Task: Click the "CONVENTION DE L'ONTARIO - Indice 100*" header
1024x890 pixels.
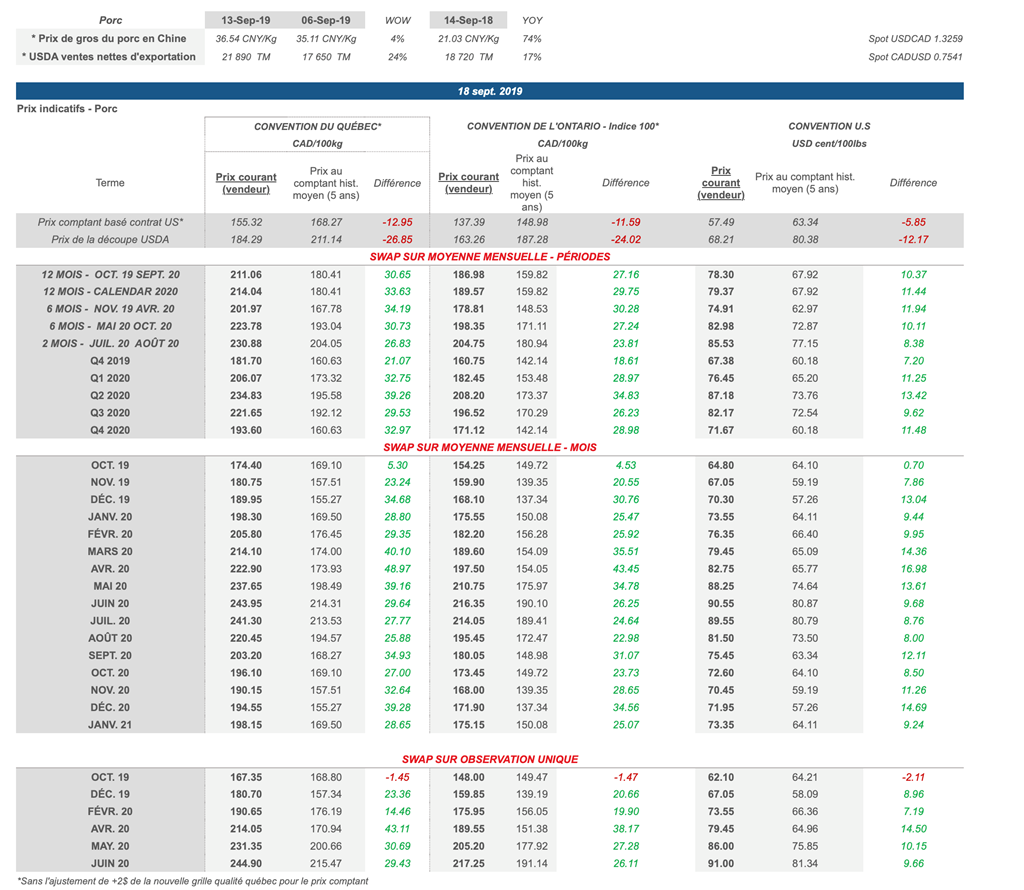Action: click(563, 127)
